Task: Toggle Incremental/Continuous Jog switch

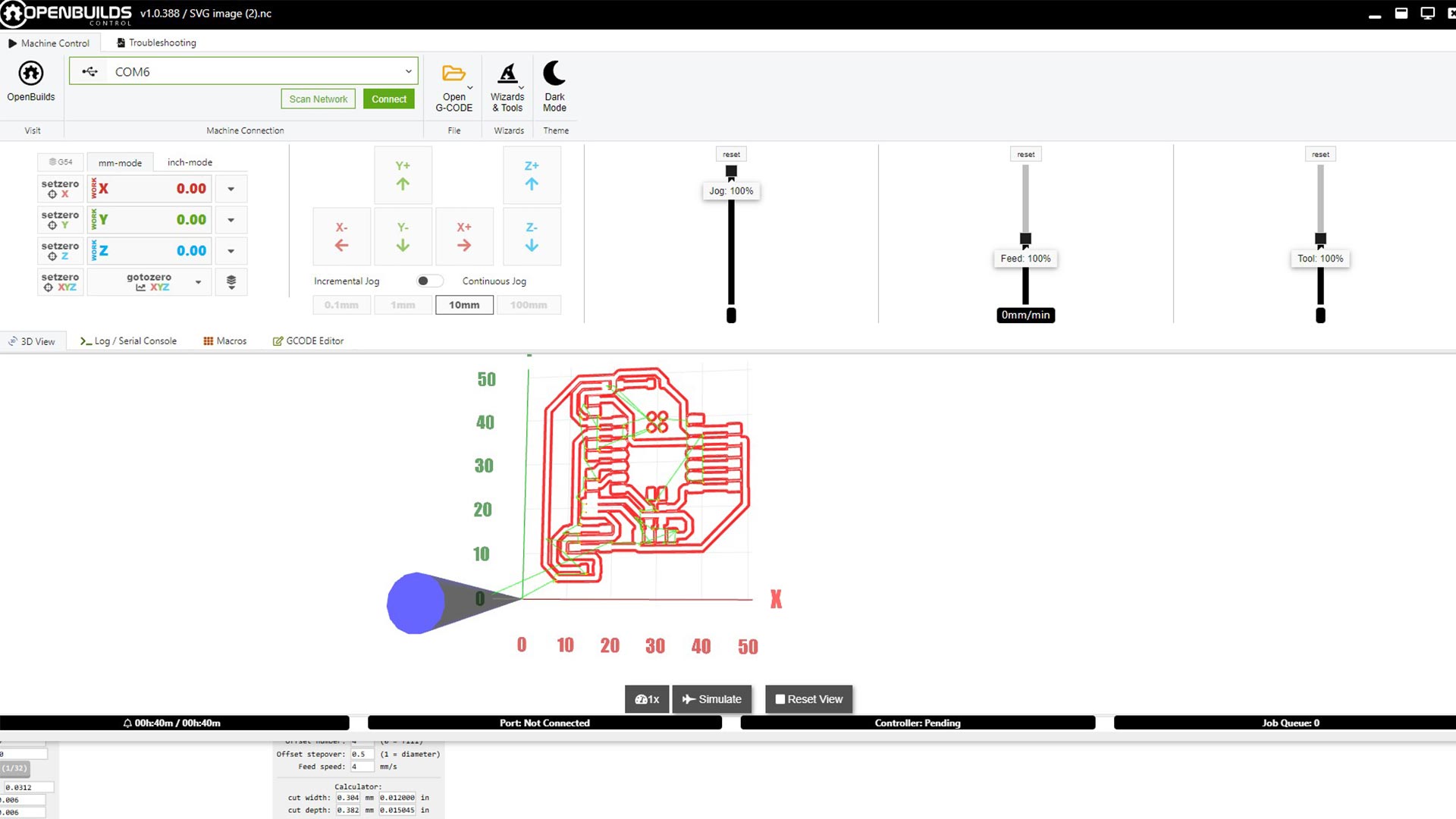Action: (429, 281)
